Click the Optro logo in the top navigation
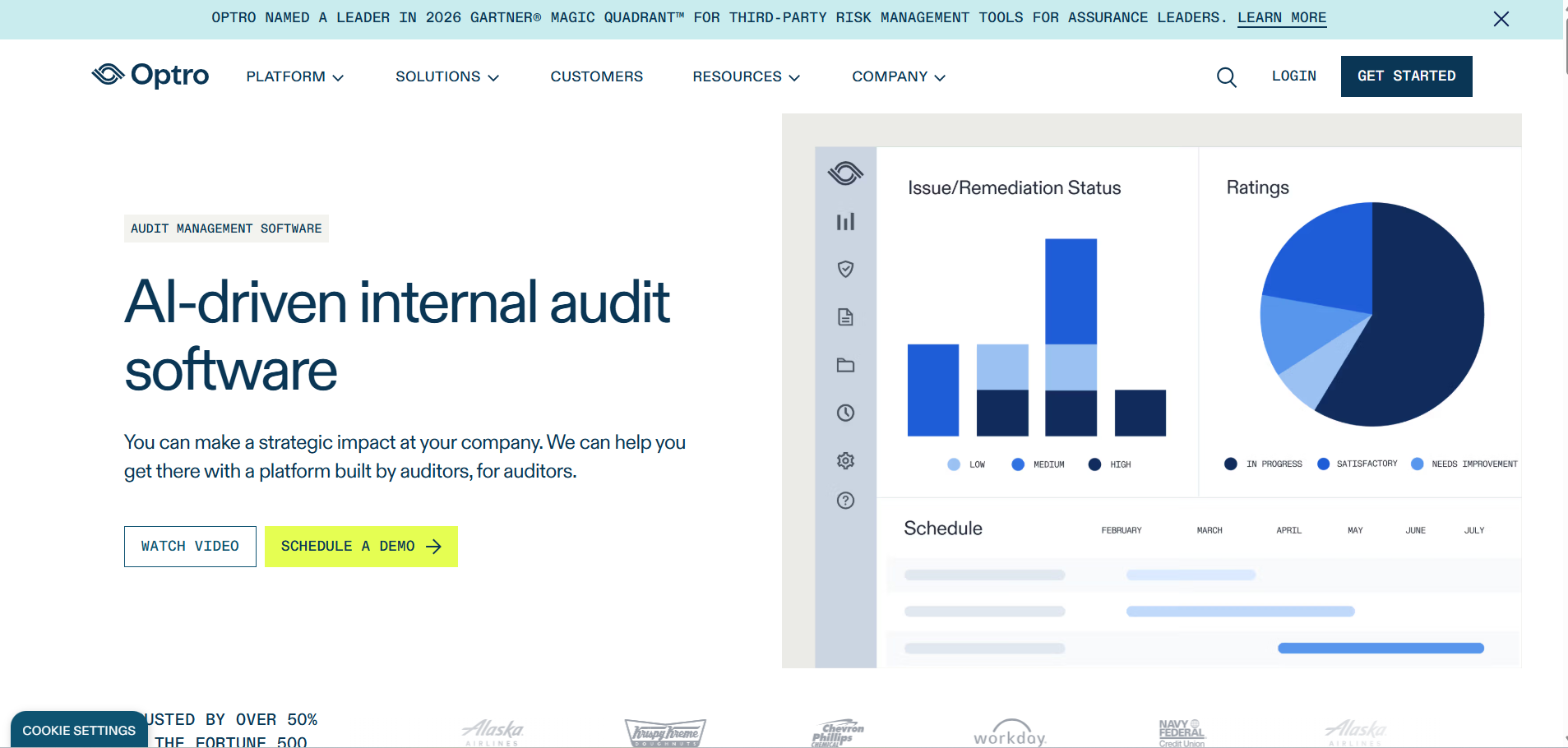Viewport: 1568px width, 748px height. coord(150,75)
